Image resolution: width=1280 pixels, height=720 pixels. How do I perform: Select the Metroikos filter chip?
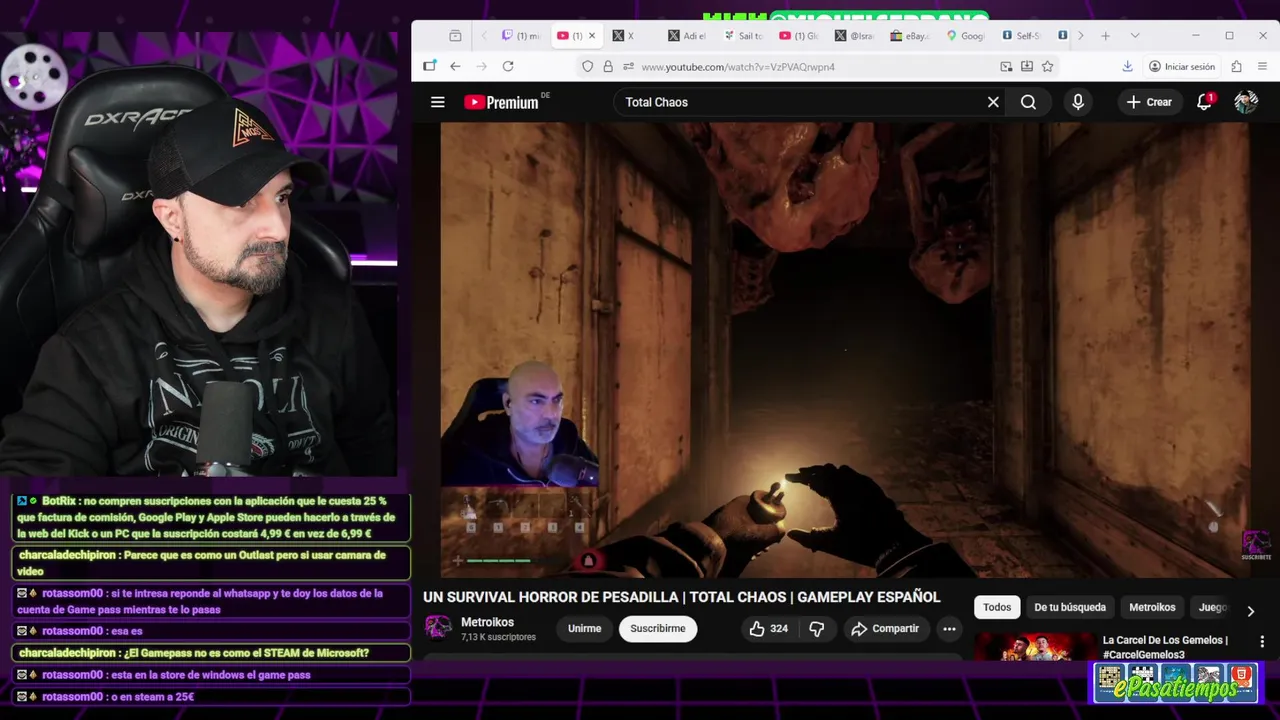(1152, 607)
